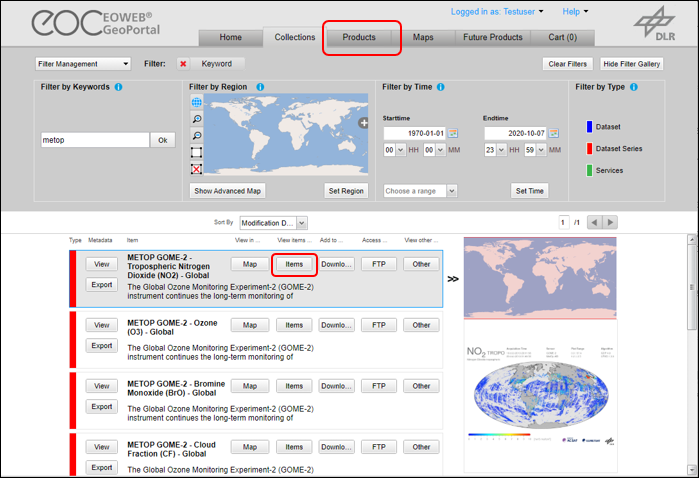The width and height of the screenshot is (699, 478).
Task: Click the page number input field
Action: (x=563, y=222)
